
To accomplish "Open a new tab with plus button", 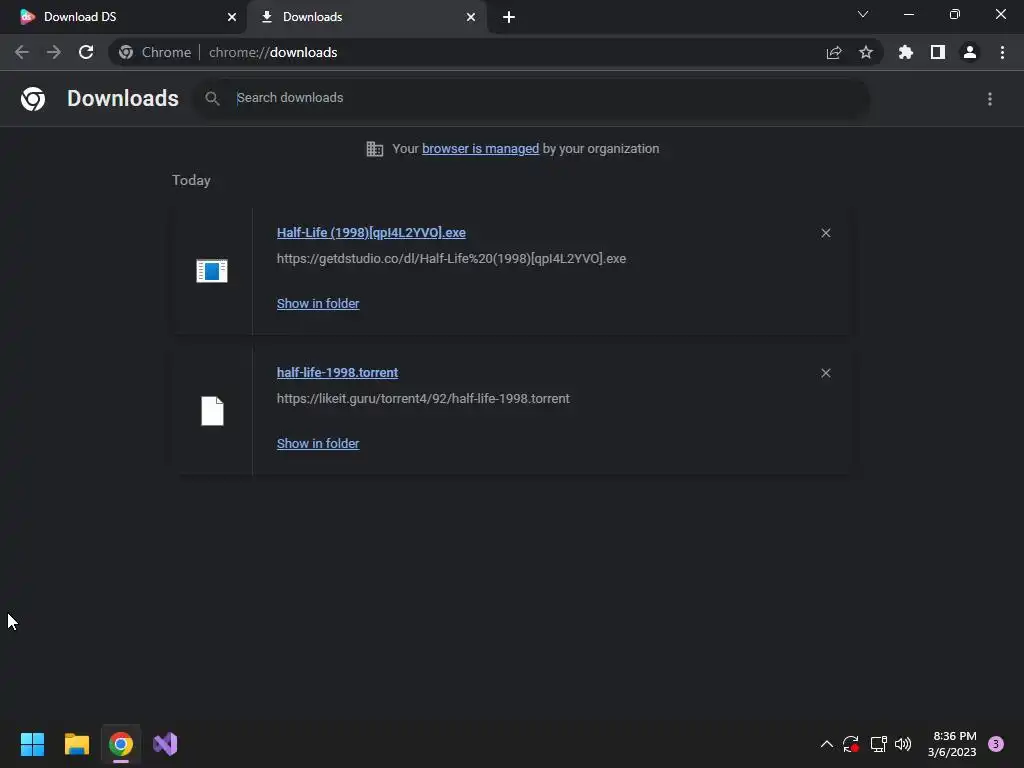I will pos(509,17).
